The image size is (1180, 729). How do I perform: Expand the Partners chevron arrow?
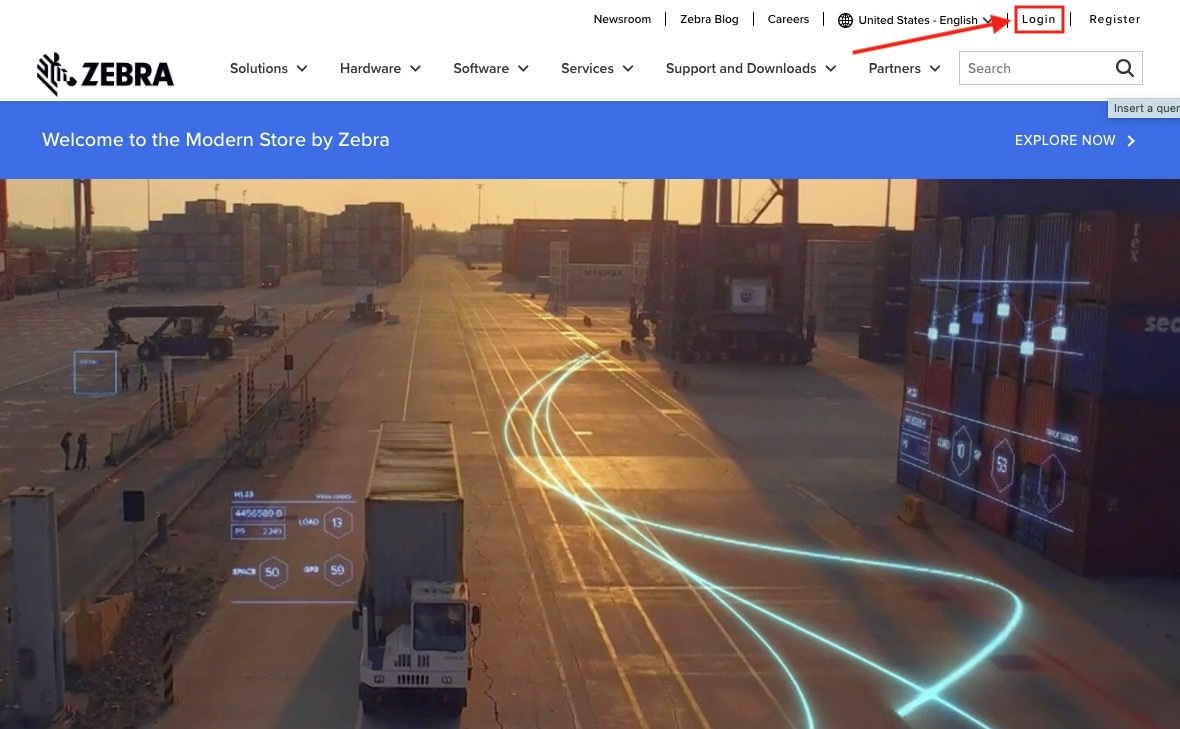(935, 69)
